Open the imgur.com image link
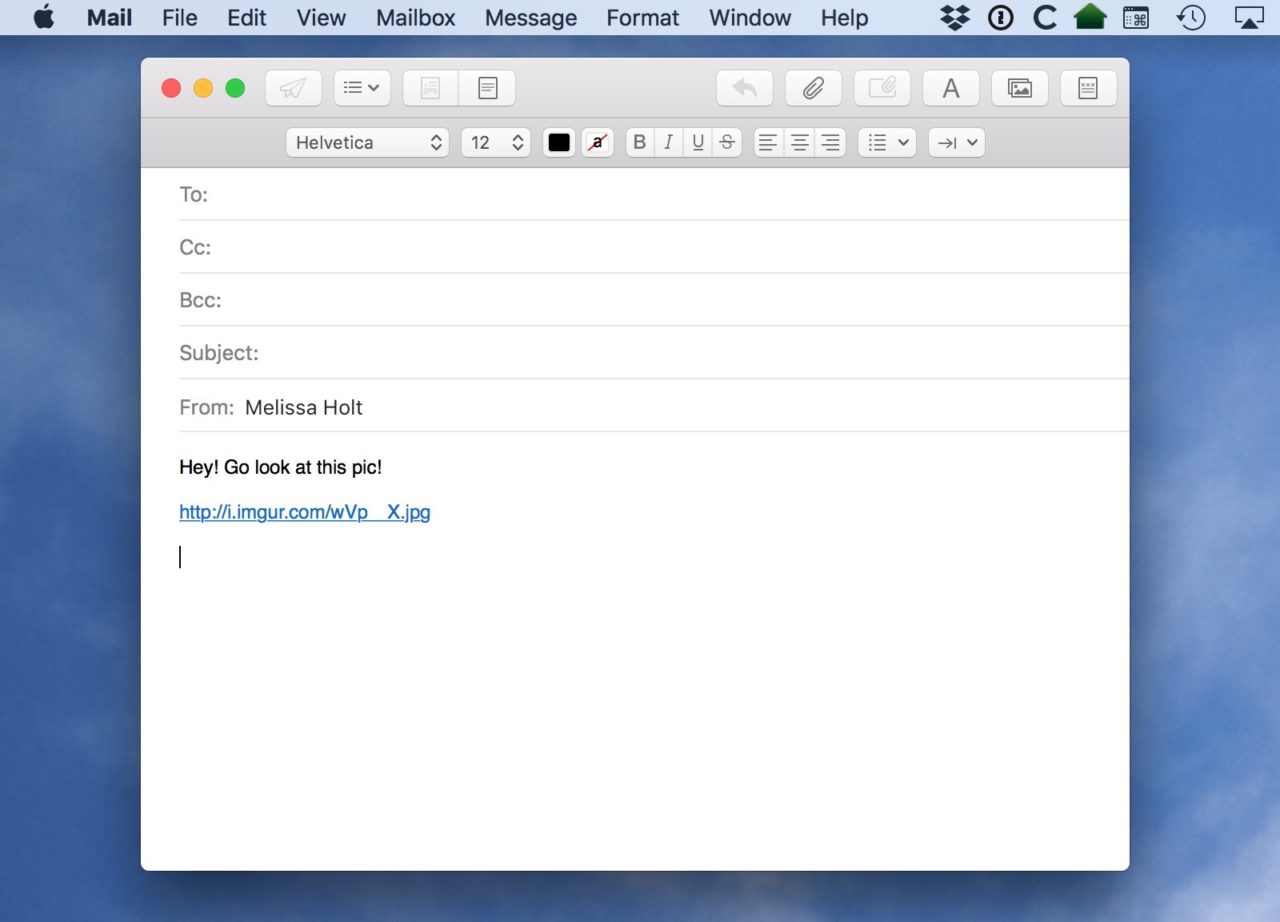The height and width of the screenshot is (922, 1280). (305, 513)
